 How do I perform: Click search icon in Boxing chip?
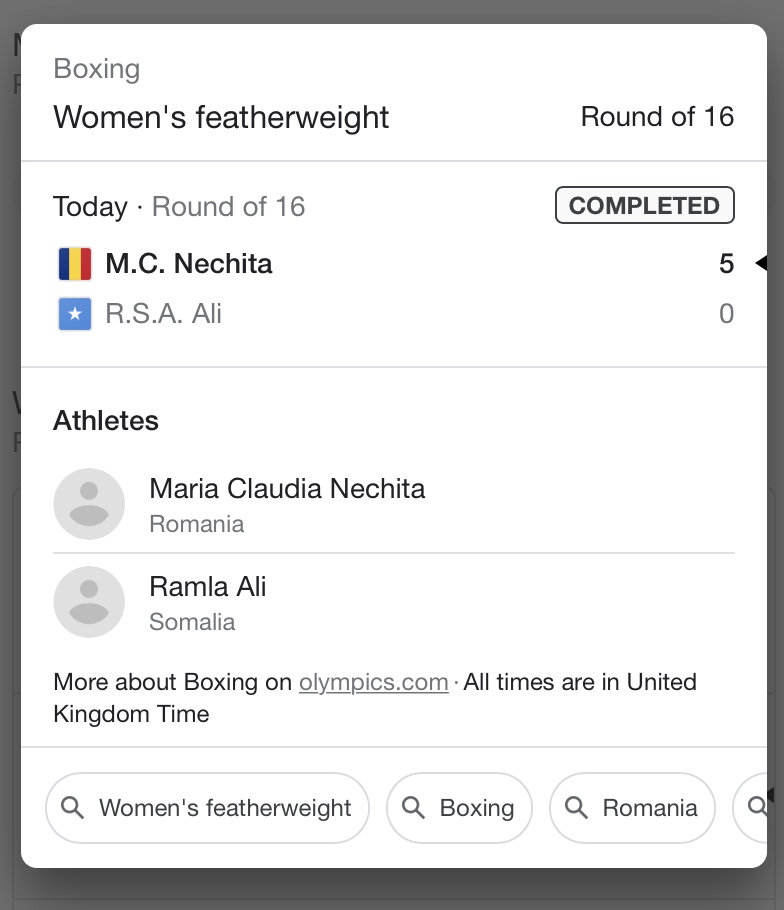click(x=414, y=808)
